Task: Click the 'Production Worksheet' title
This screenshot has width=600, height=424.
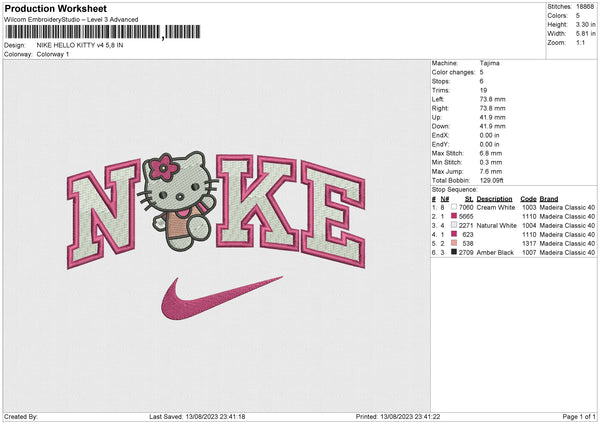Action: click(55, 8)
